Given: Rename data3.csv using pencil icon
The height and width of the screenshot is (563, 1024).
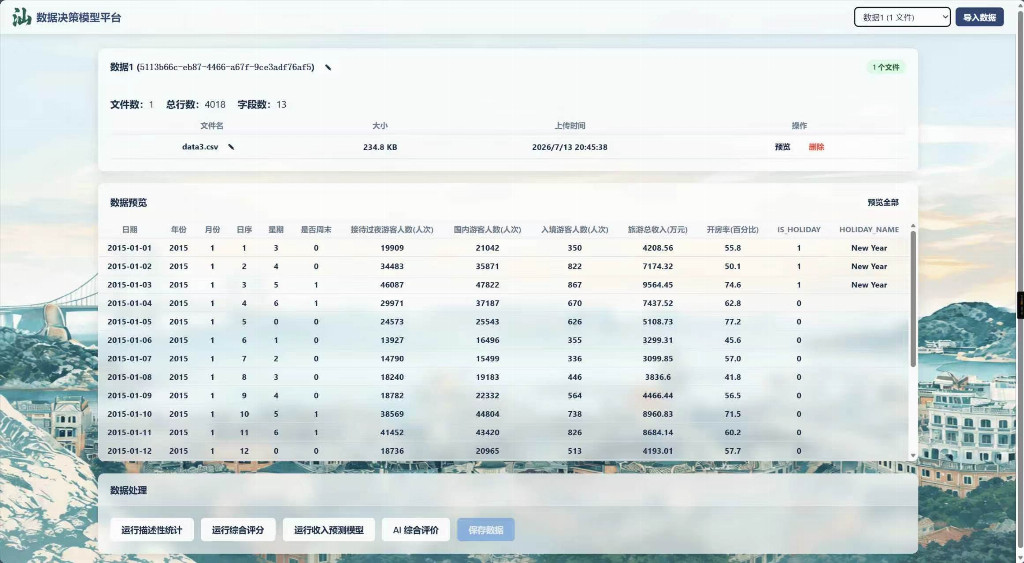Looking at the screenshot, I should tap(231, 147).
